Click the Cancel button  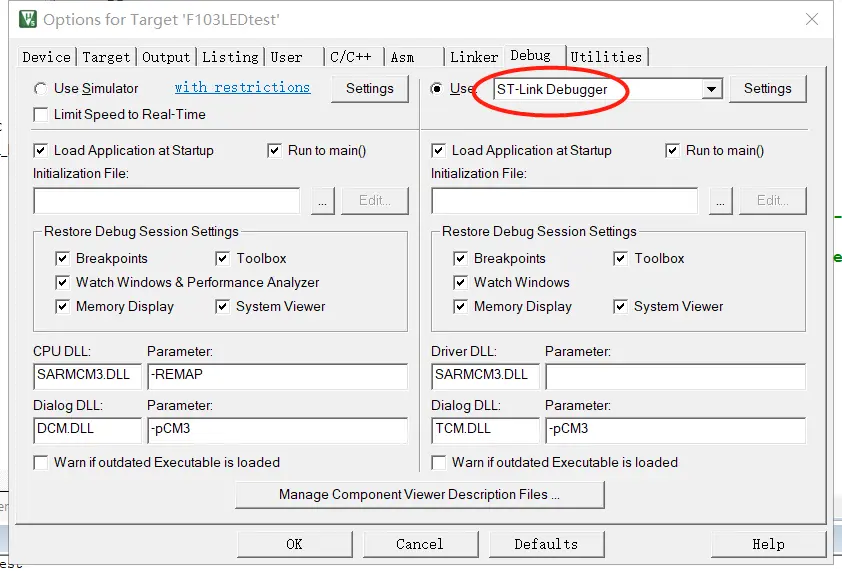420,545
